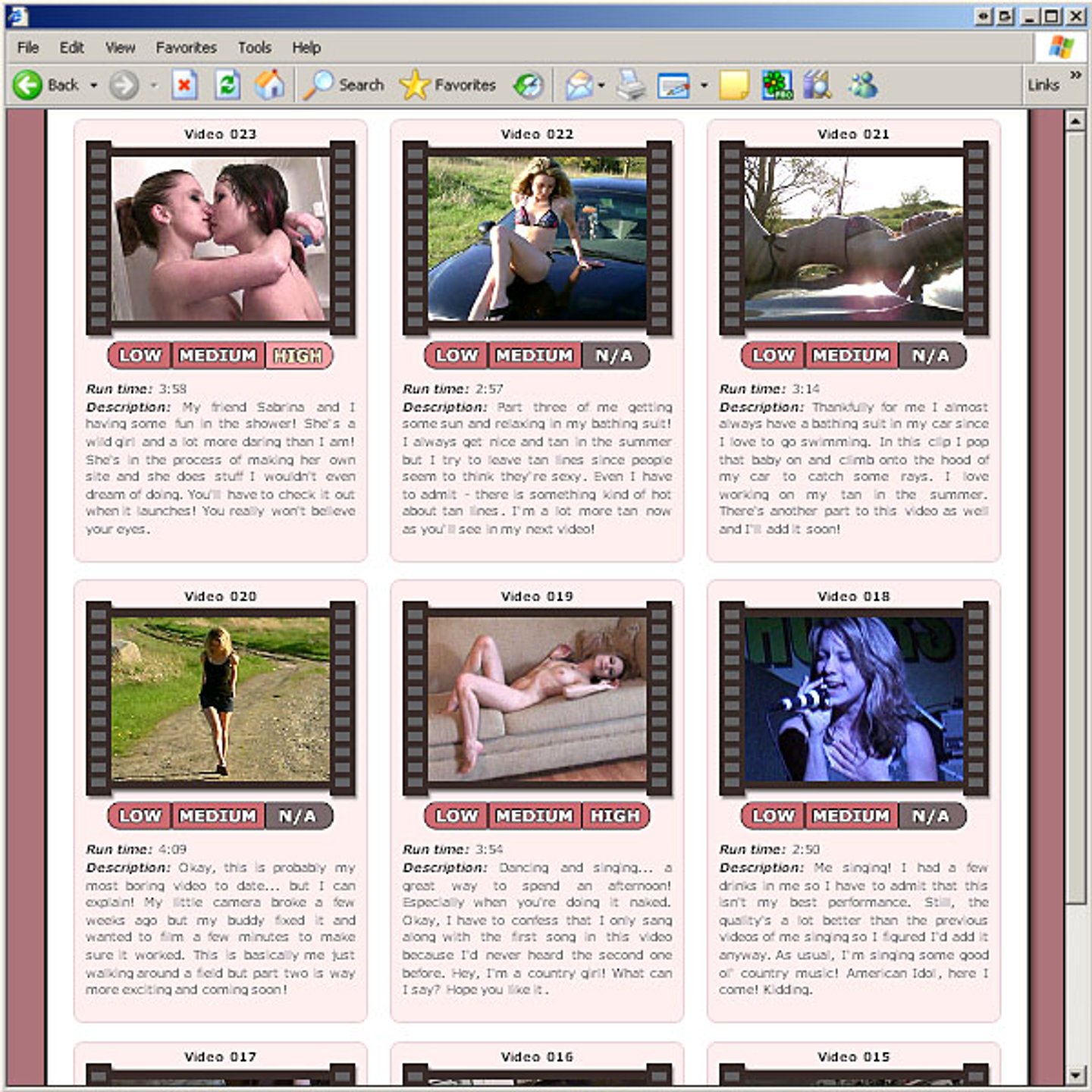The height and width of the screenshot is (1092, 1092).
Task: Open the Tools menu
Action: [x=254, y=48]
